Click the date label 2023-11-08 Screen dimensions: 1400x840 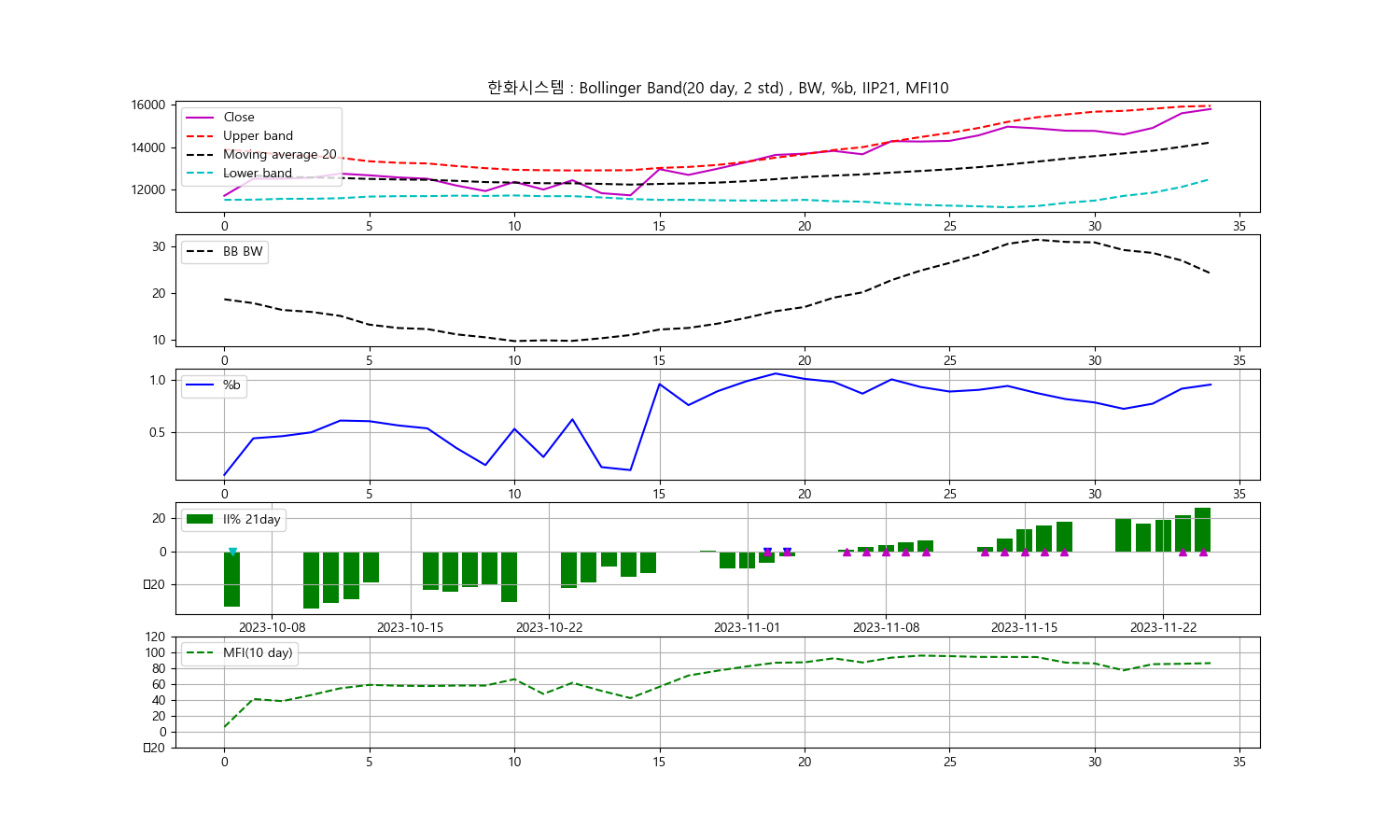click(887, 628)
